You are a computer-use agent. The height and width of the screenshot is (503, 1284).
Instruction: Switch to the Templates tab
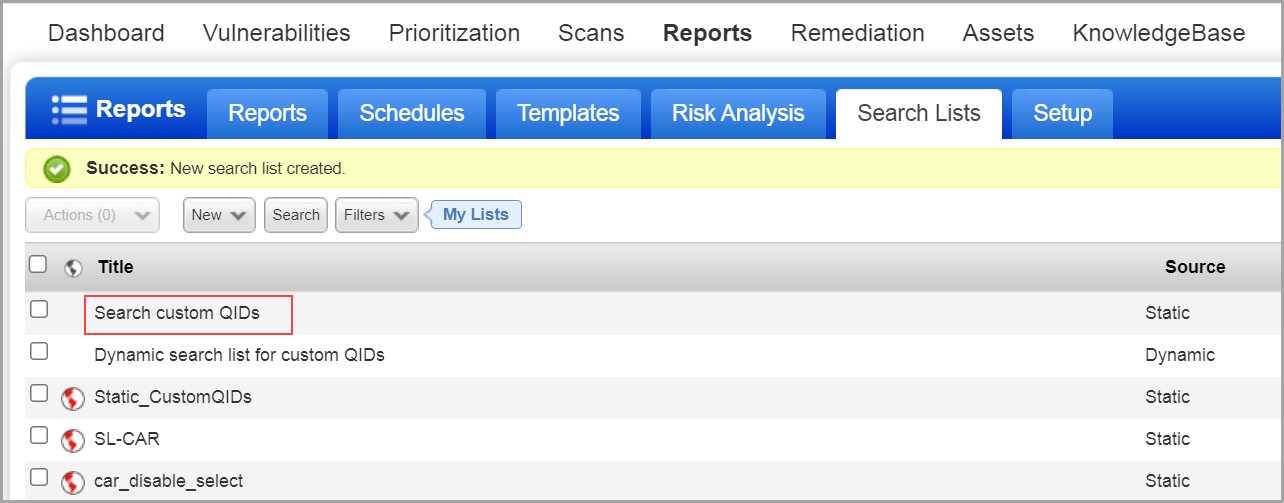click(x=568, y=114)
